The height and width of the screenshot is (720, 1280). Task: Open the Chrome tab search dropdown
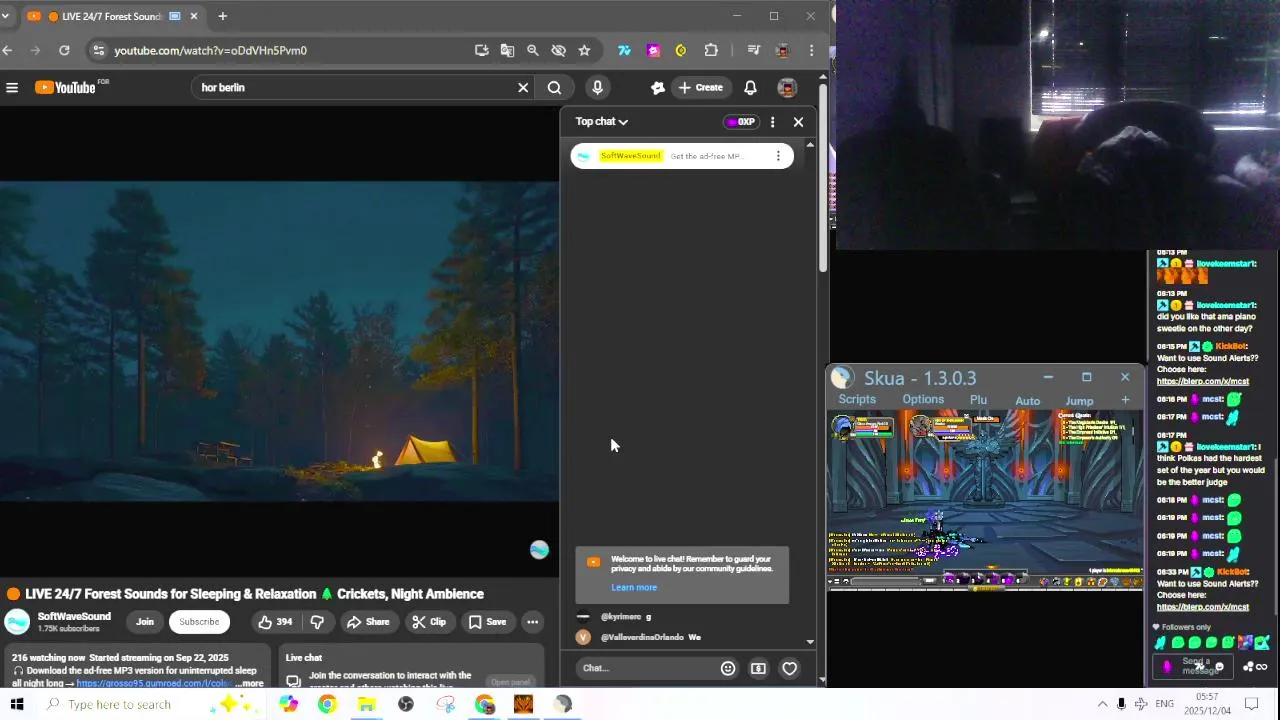(5, 16)
